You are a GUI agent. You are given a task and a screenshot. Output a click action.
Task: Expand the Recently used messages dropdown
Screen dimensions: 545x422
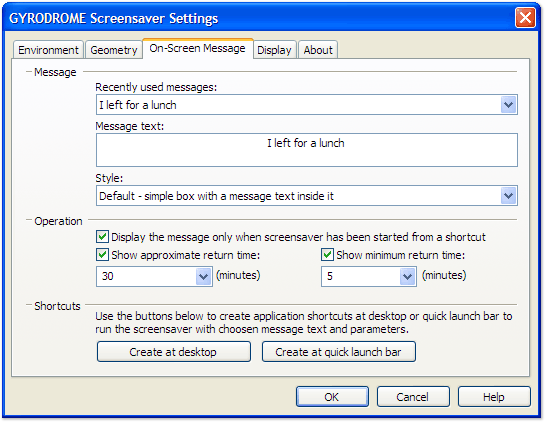pyautogui.click(x=509, y=105)
